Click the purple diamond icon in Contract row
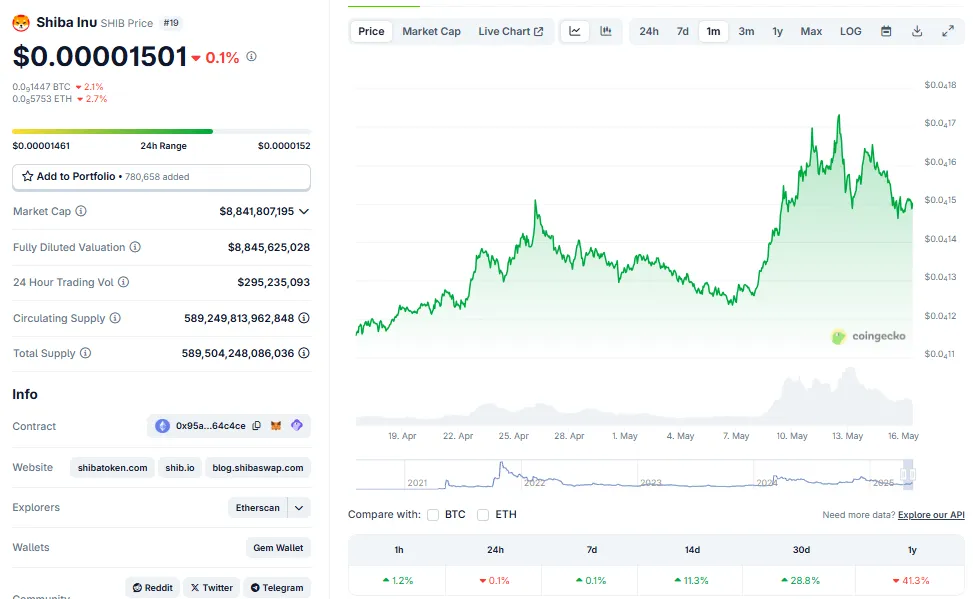 (x=297, y=425)
